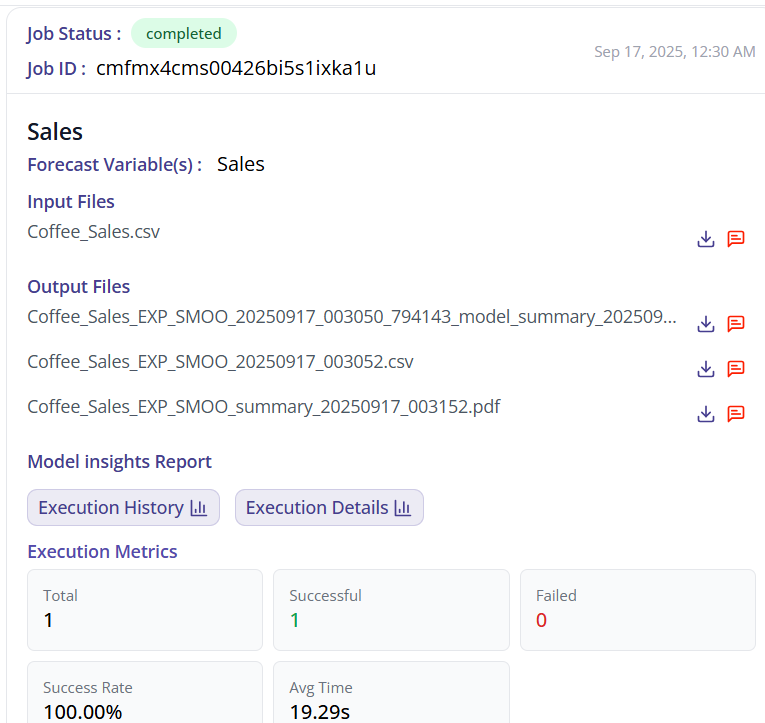The height and width of the screenshot is (723, 765).
Task: Click the Failed executions metric card
Action: point(637,610)
